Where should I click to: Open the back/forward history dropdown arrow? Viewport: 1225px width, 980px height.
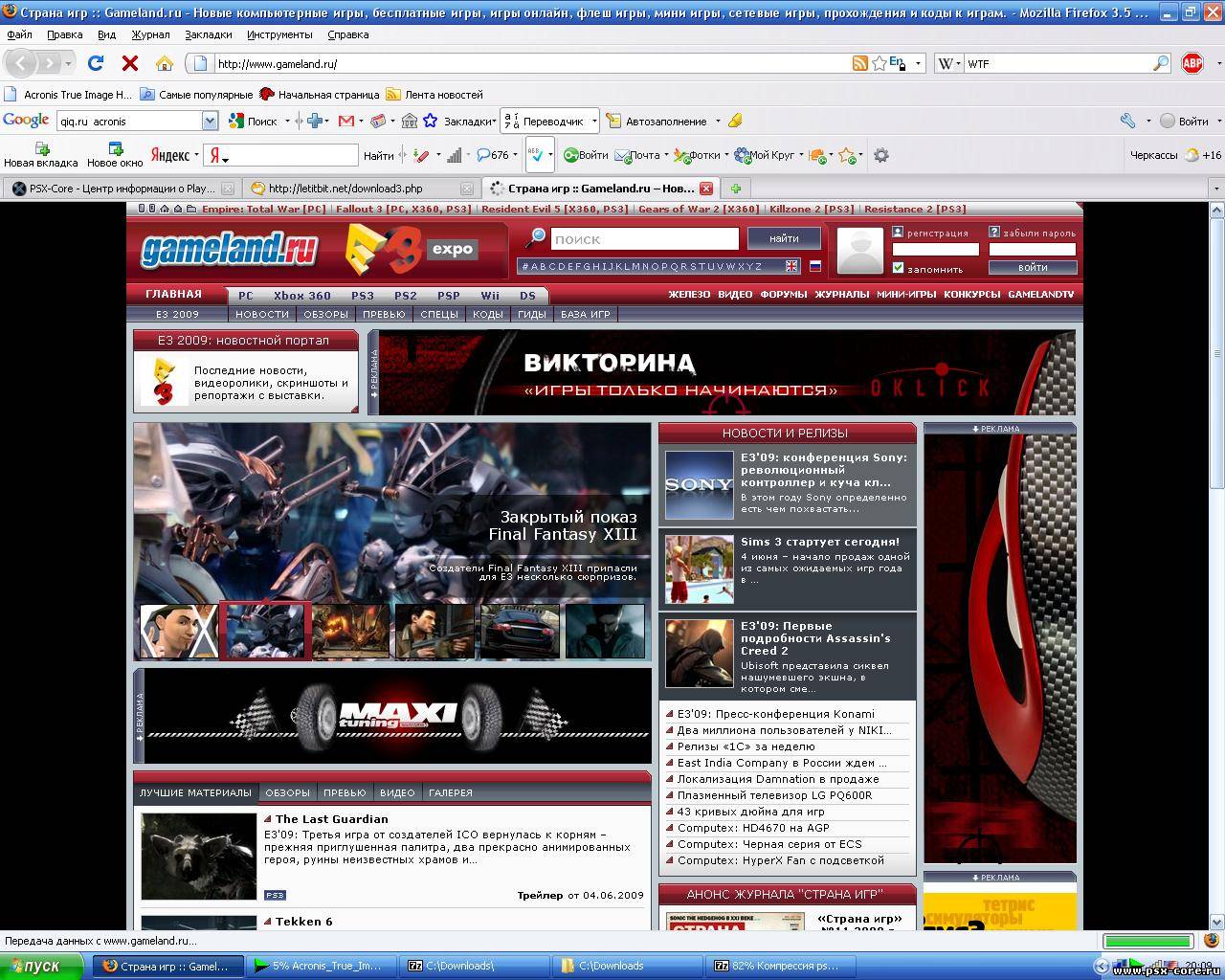(68, 64)
